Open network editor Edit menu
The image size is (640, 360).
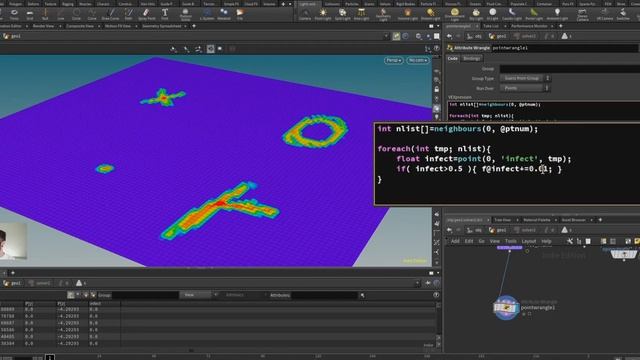(469, 241)
